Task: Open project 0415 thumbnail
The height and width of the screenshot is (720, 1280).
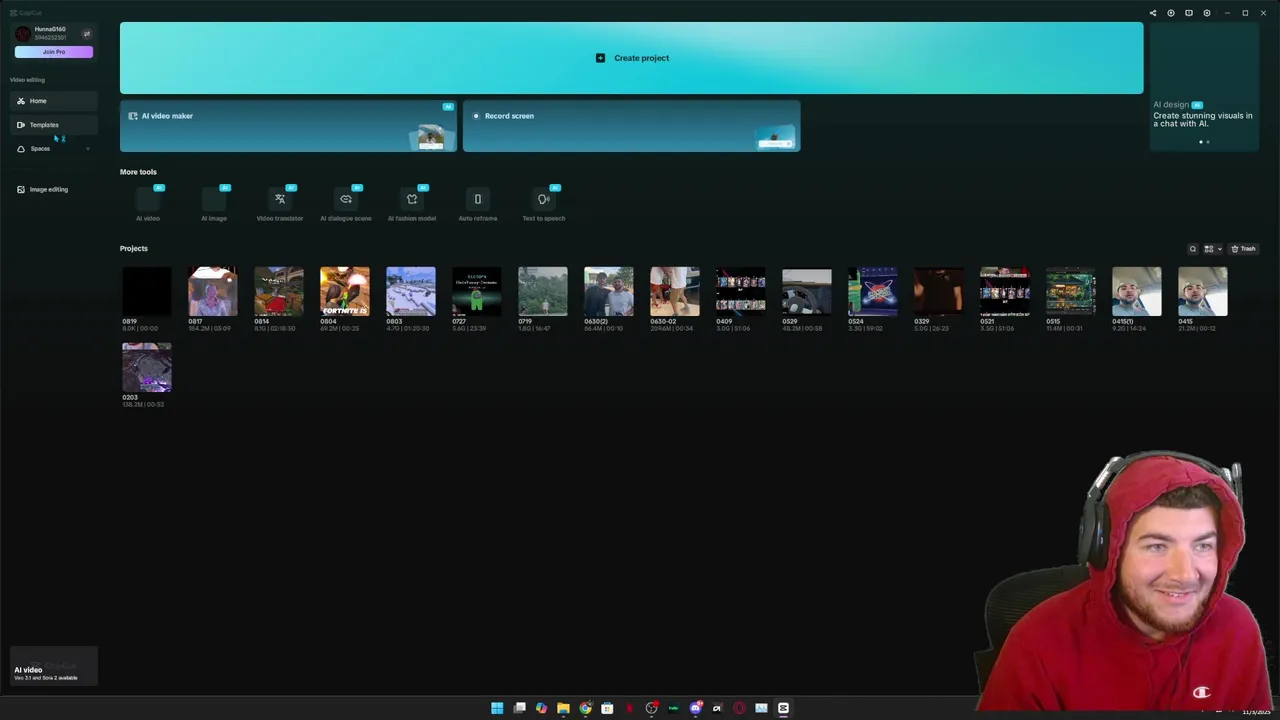Action: click(x=1203, y=291)
